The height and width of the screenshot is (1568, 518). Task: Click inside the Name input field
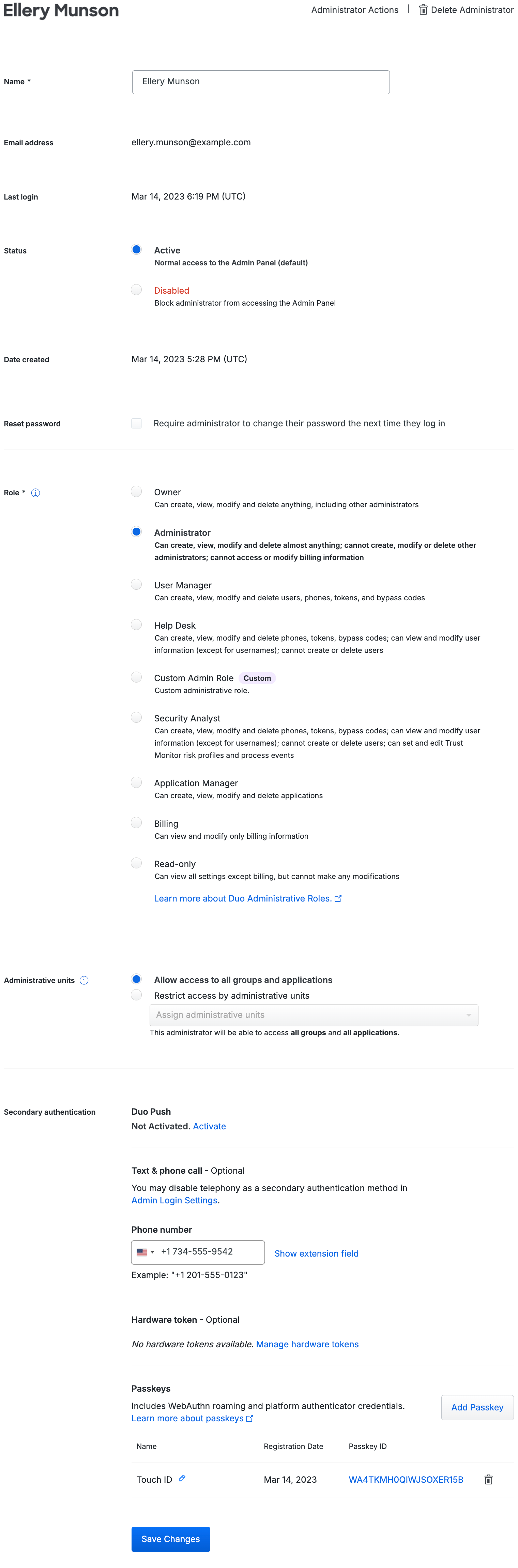coord(260,82)
